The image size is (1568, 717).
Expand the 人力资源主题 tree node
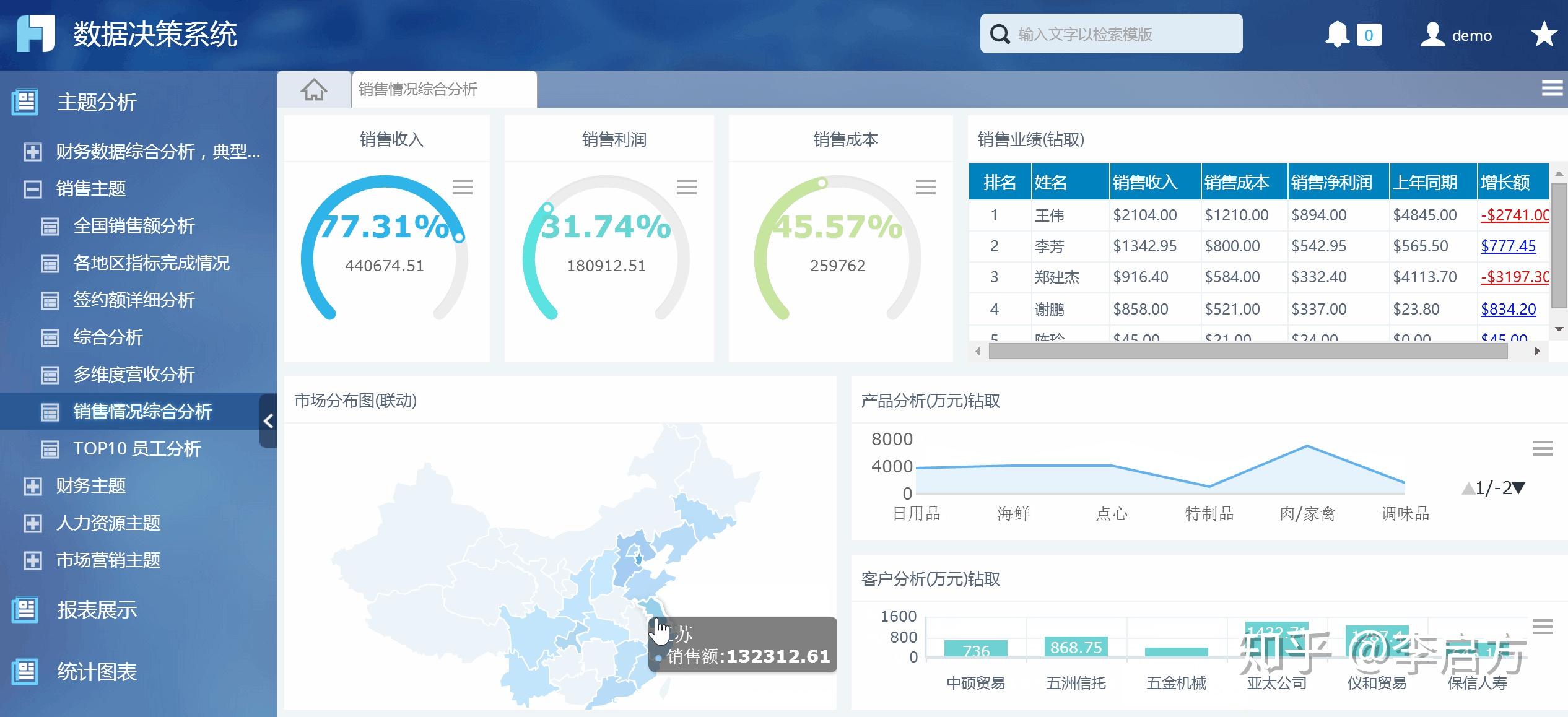click(x=33, y=523)
